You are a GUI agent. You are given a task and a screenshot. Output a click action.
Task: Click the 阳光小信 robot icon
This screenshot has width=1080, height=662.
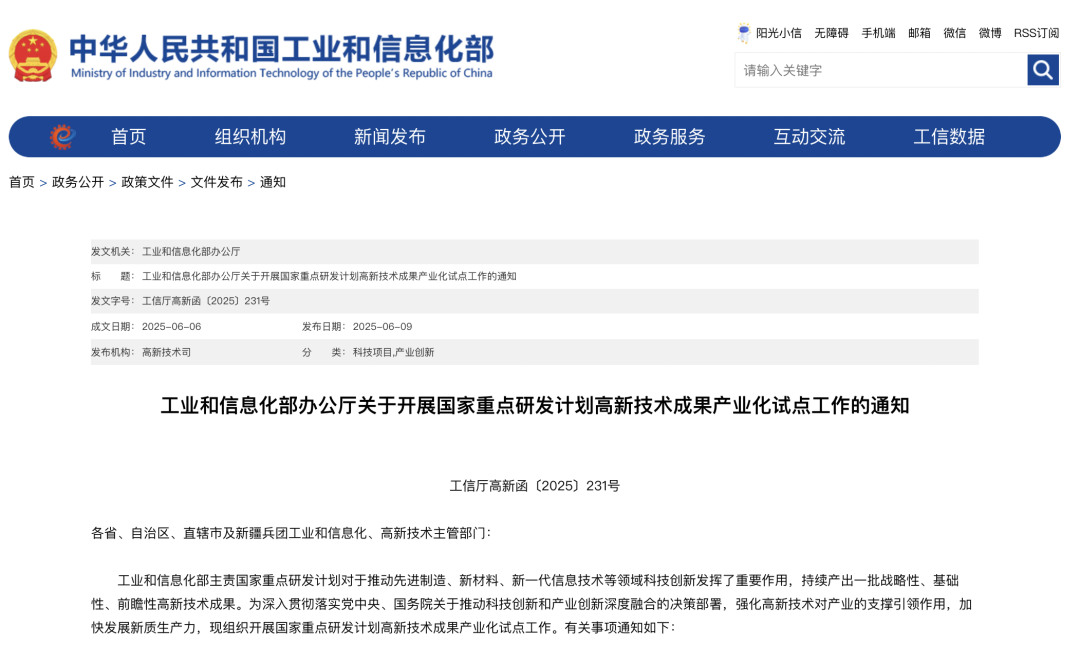744,32
